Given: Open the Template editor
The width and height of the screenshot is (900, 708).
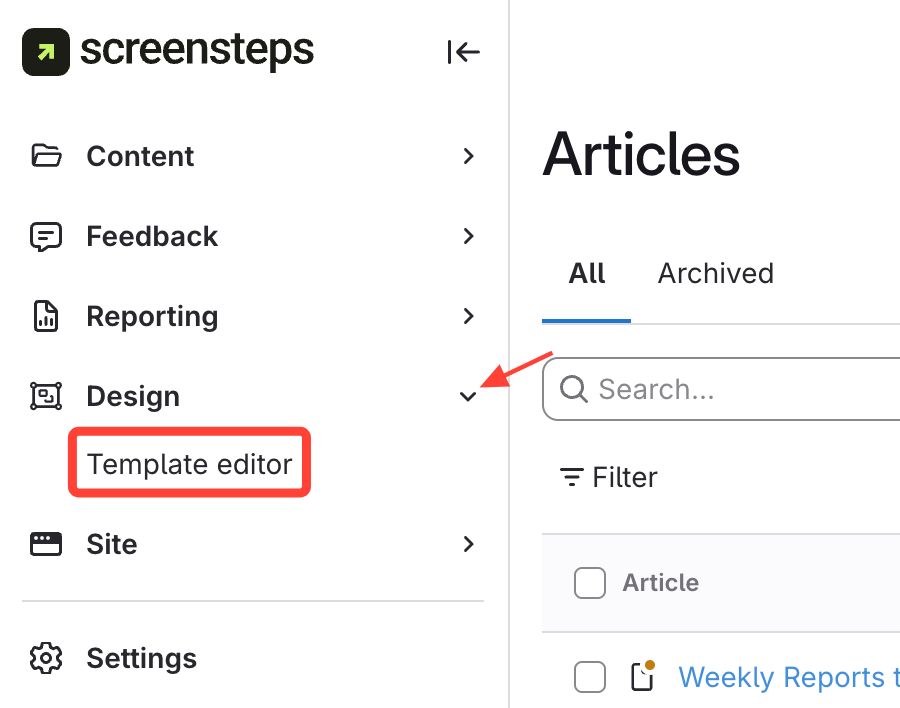Looking at the screenshot, I should click(x=189, y=464).
